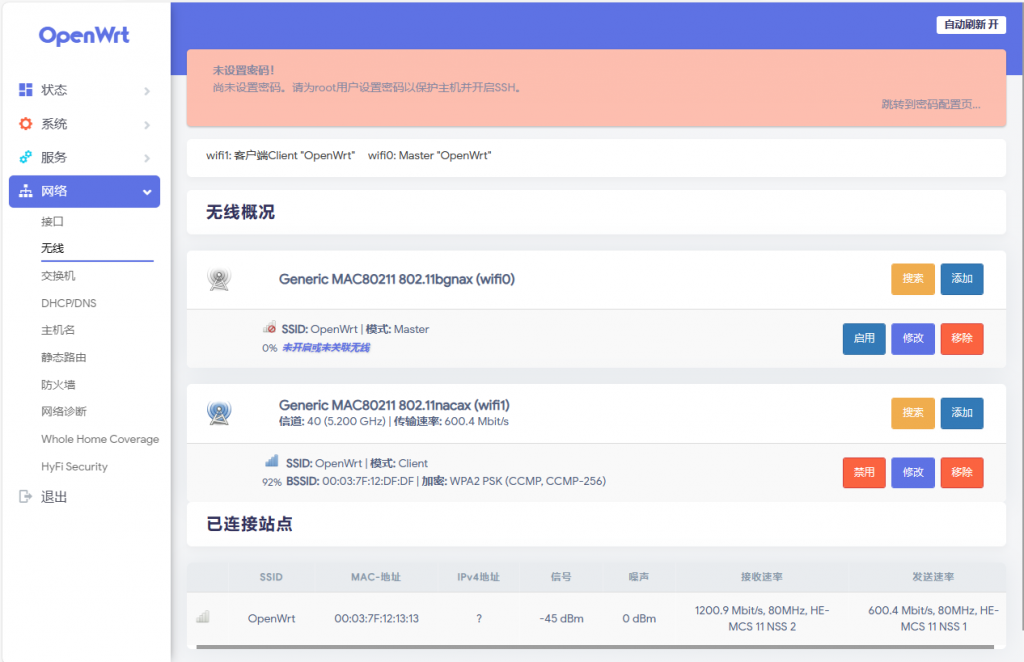The height and width of the screenshot is (662, 1024).
Task: Open HyFi Security page
Action: pos(74,466)
